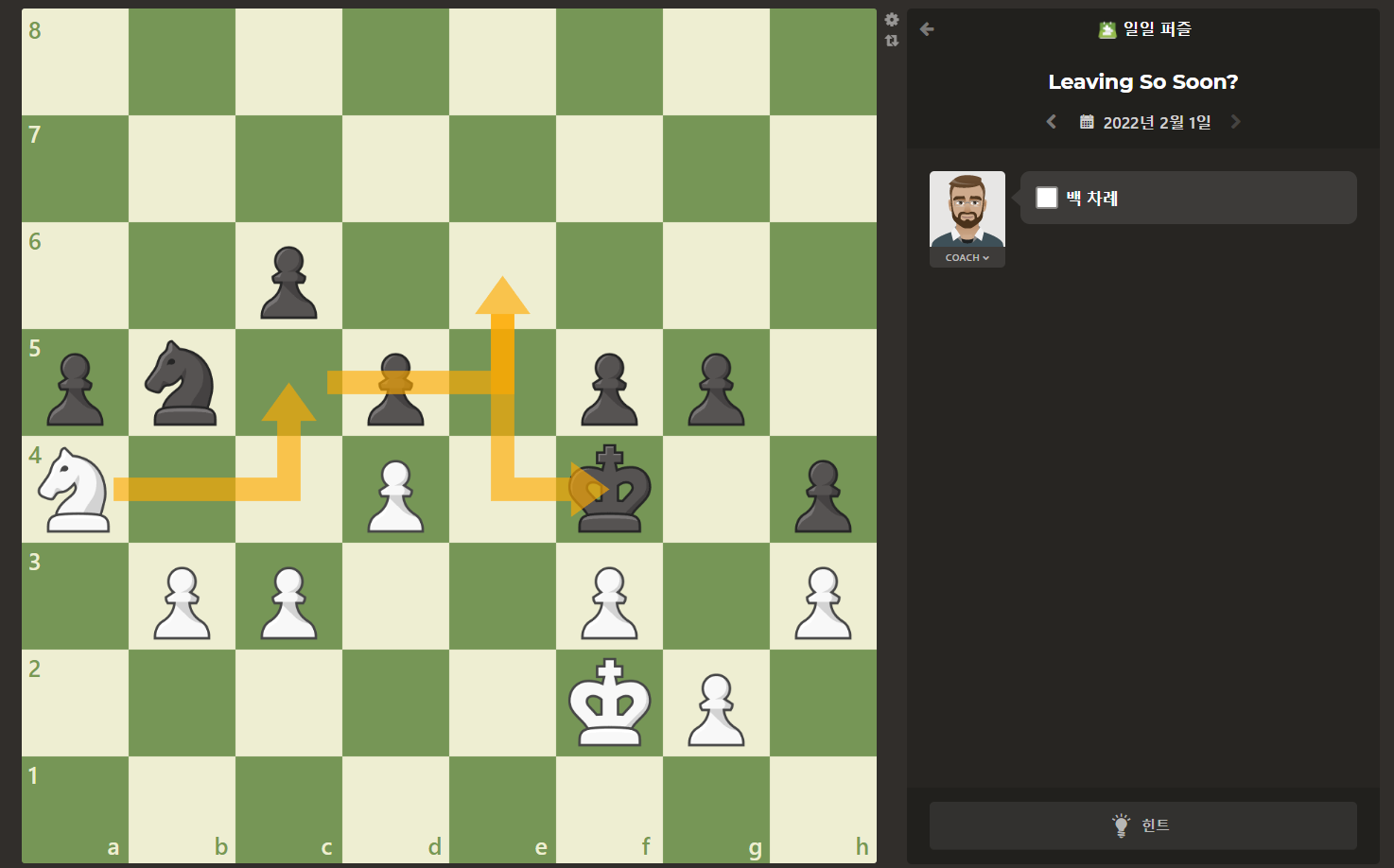Select the black pawn on a5

click(75, 389)
